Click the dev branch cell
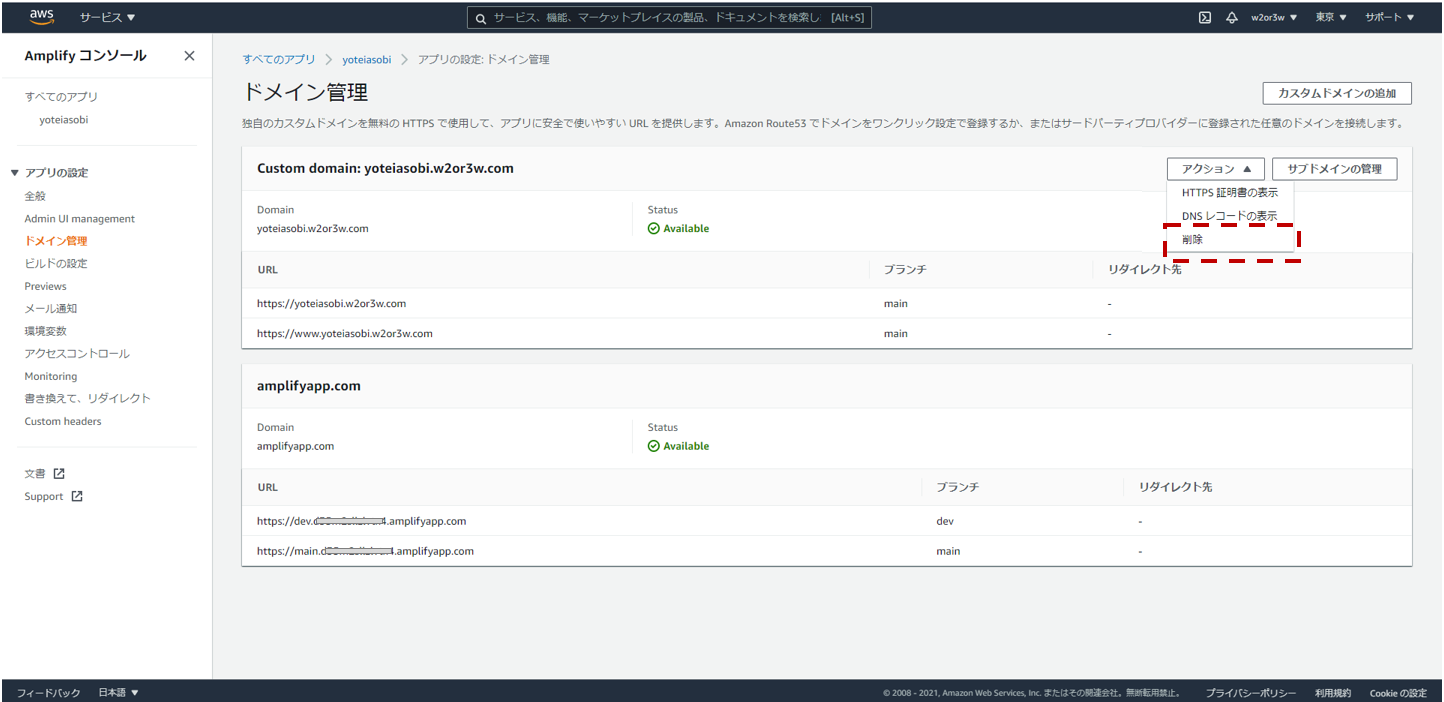The height and width of the screenshot is (702, 1444). tap(944, 521)
